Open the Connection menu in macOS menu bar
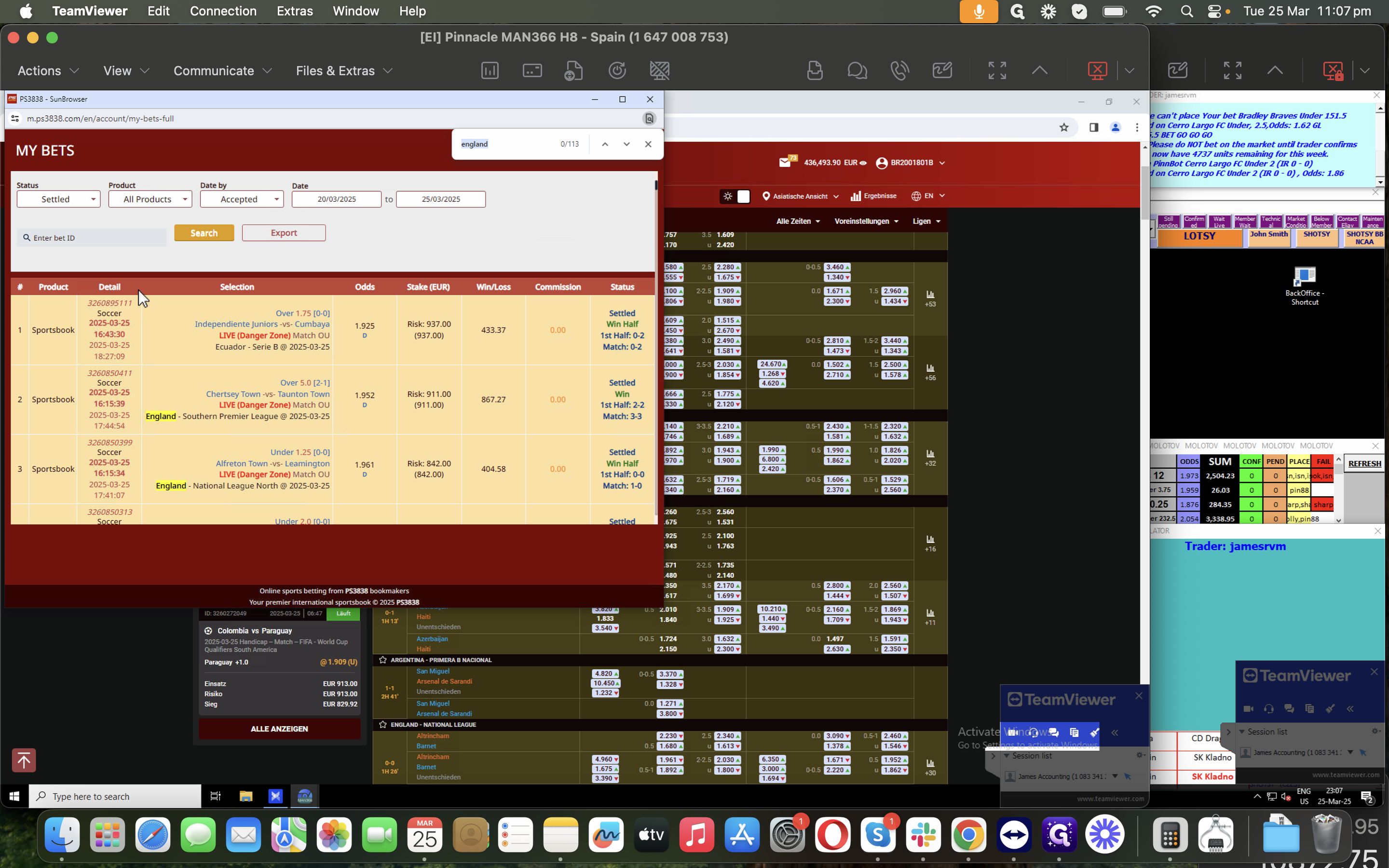1389x868 pixels. (x=223, y=11)
